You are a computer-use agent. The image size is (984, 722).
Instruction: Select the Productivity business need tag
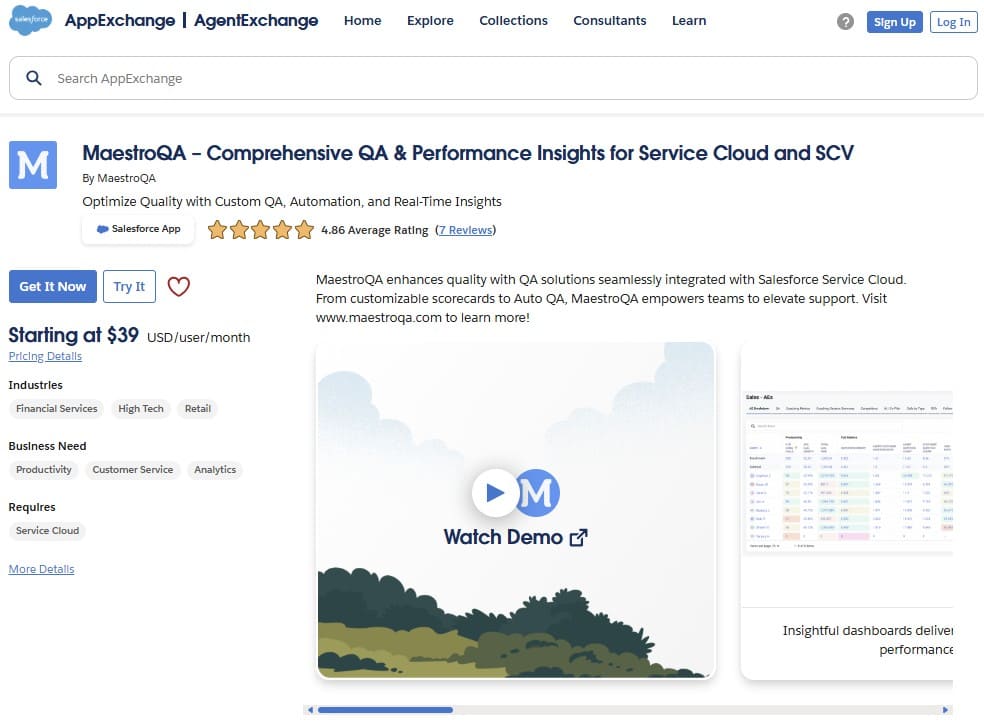pyautogui.click(x=44, y=470)
